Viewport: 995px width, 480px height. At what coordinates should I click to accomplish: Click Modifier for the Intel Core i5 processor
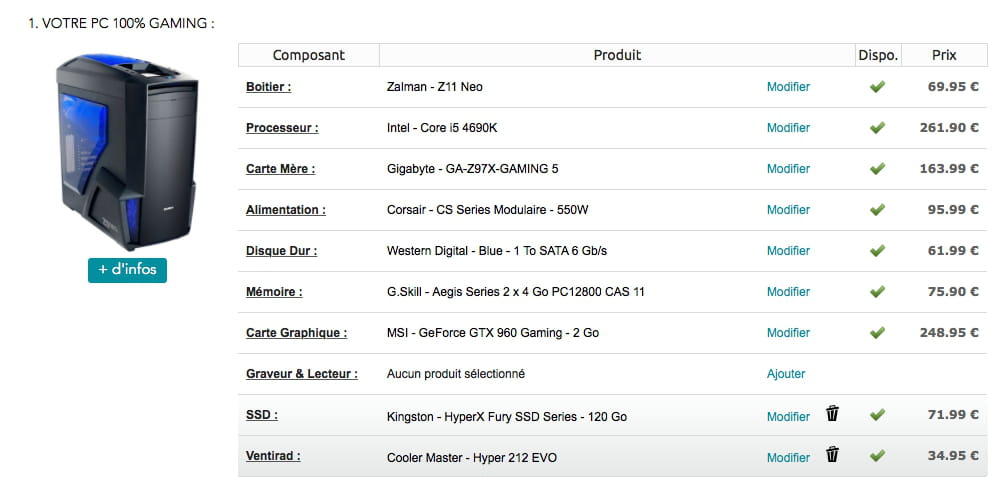point(788,128)
